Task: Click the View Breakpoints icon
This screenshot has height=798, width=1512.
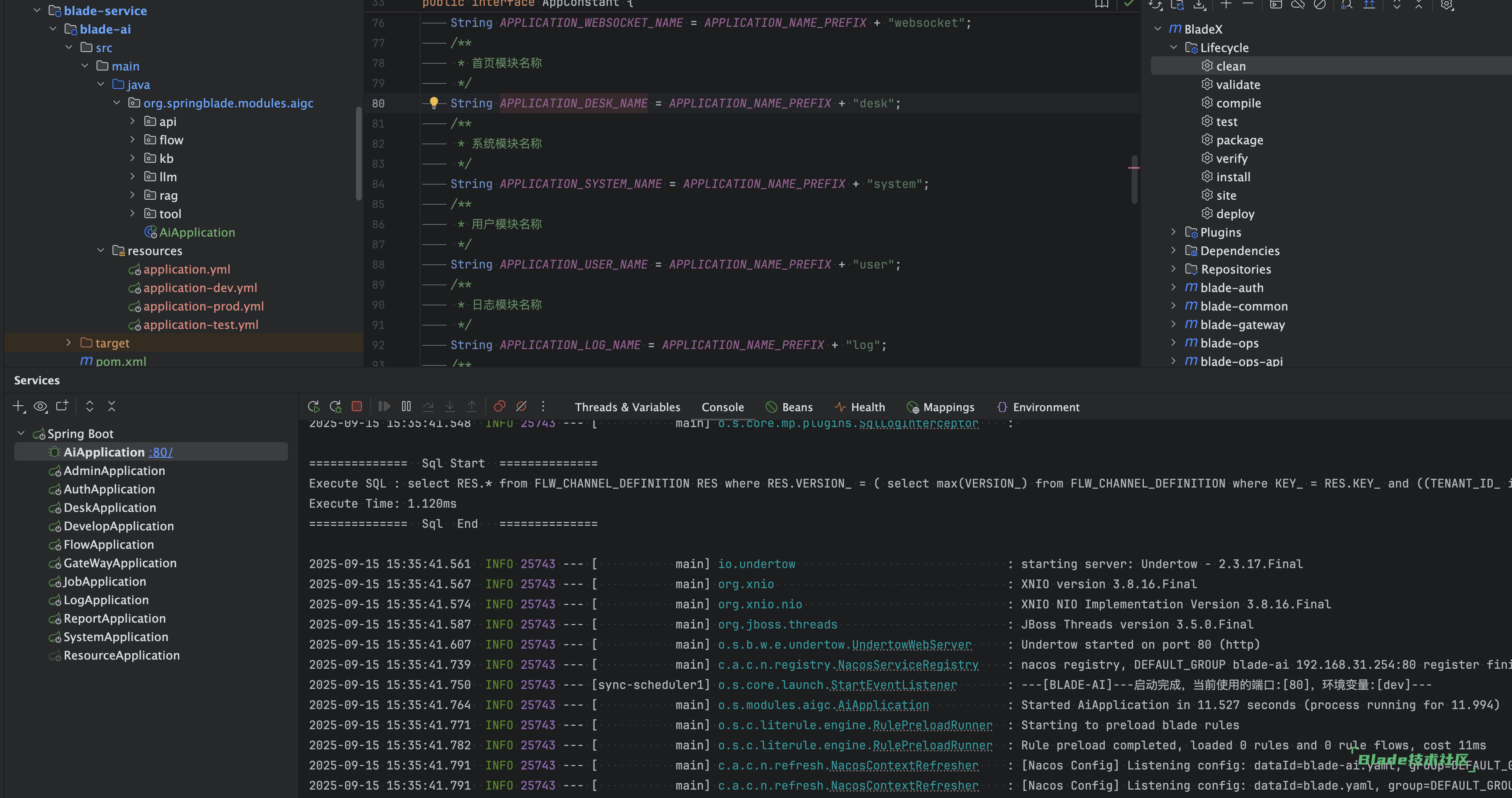Action: (500, 406)
